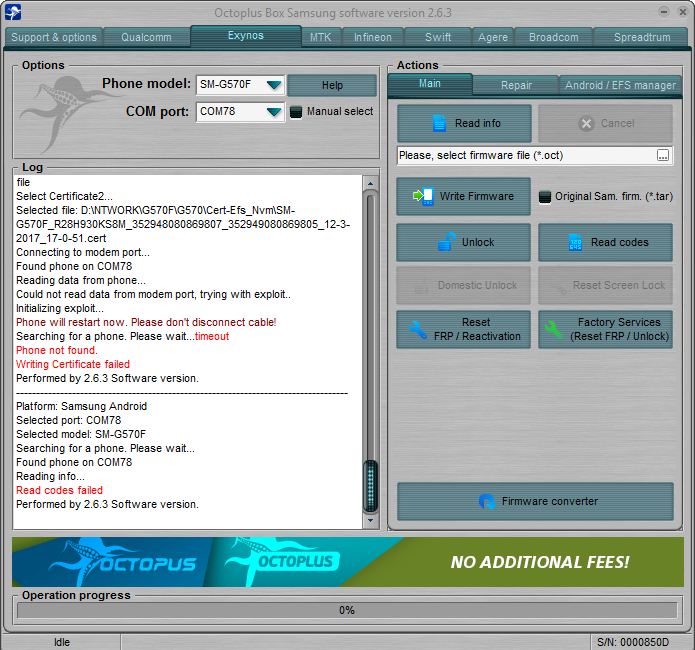Click the log scrollbar thumb

[371, 486]
